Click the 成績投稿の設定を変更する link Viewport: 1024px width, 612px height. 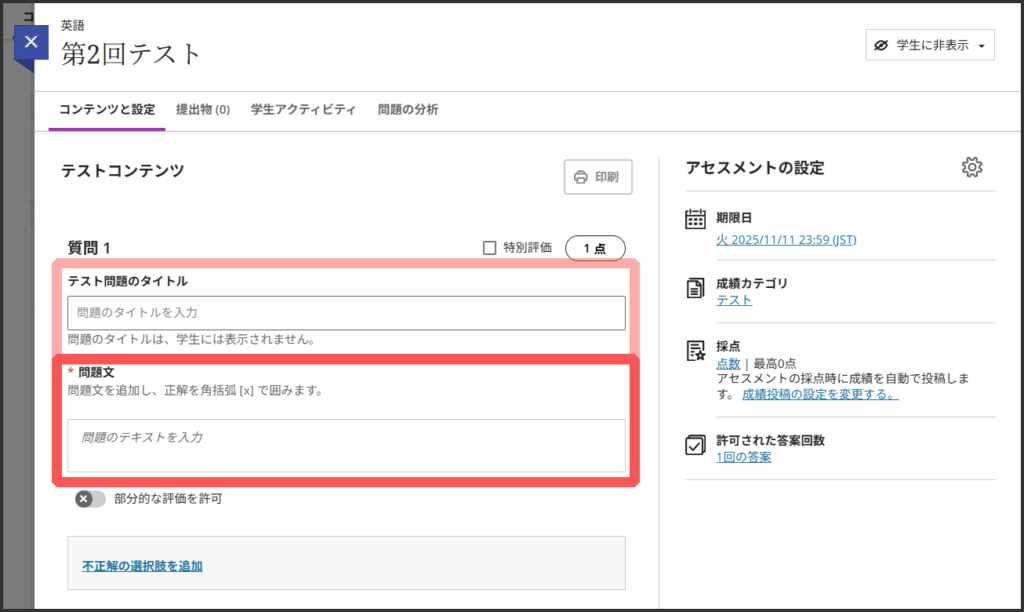819,395
